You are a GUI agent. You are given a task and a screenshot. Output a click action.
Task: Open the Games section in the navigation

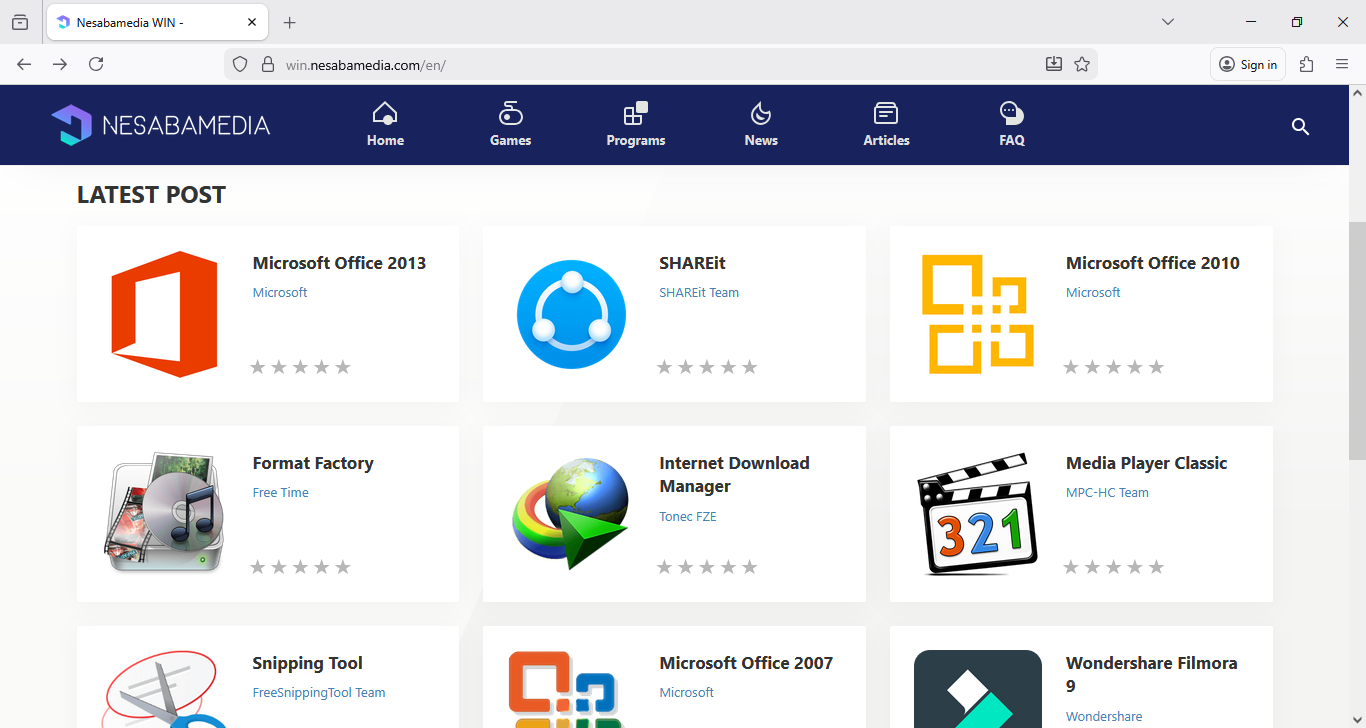tap(510, 125)
